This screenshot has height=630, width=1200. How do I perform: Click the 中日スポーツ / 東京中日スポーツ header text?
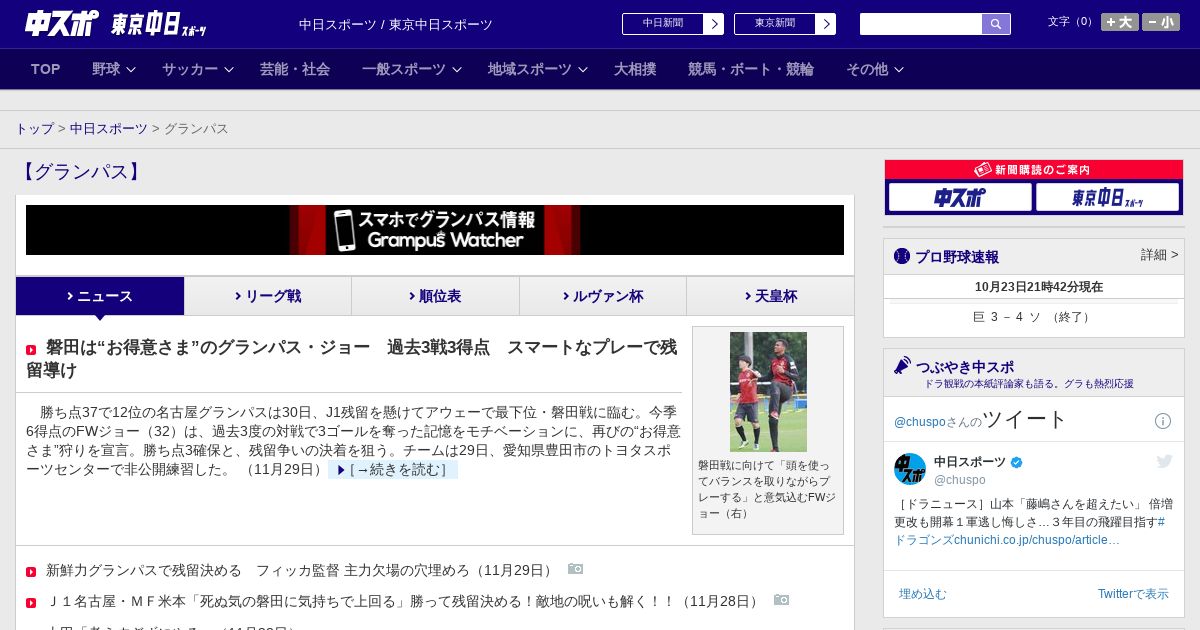396,24
